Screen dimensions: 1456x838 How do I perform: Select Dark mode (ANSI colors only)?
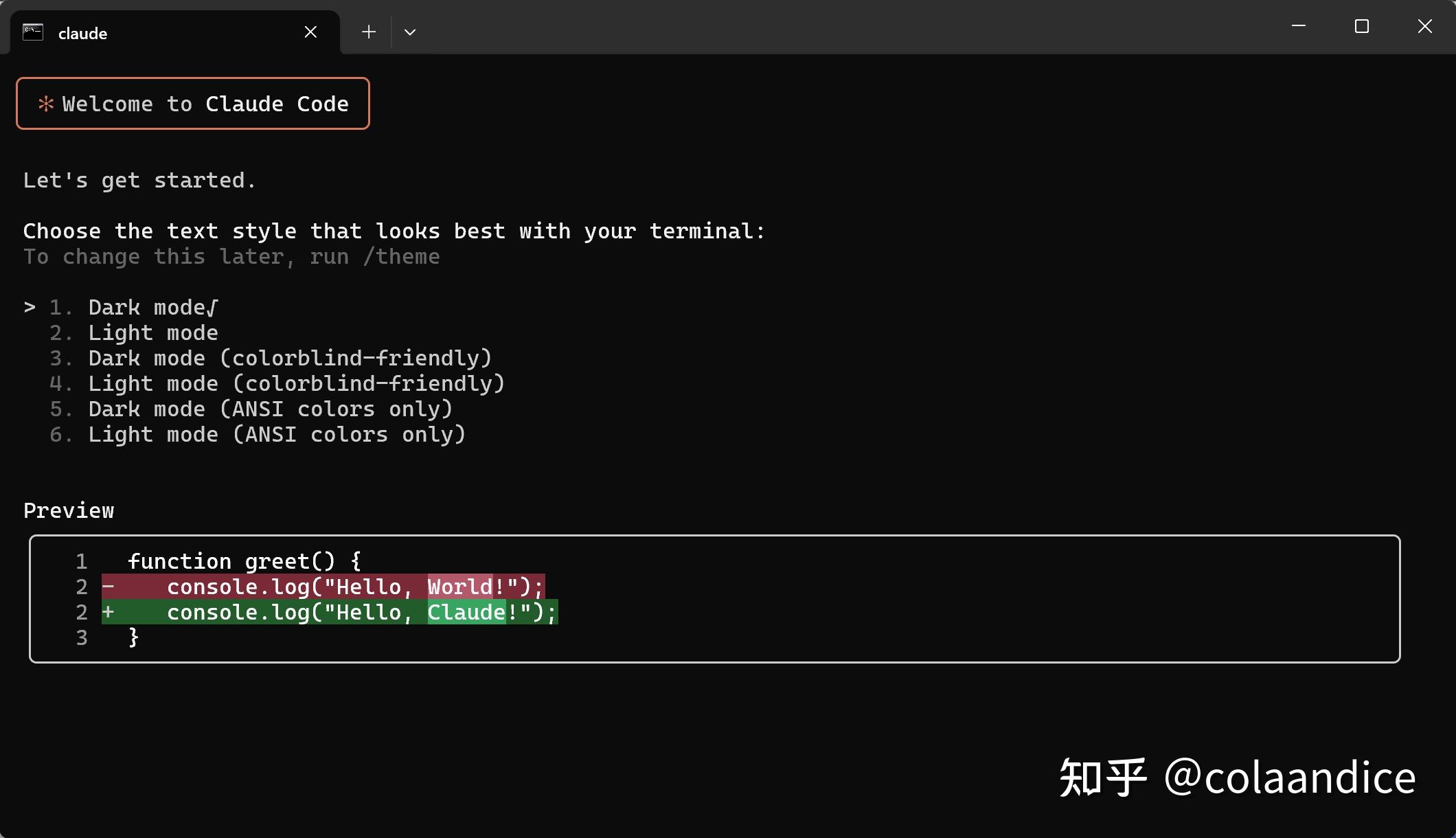point(269,409)
